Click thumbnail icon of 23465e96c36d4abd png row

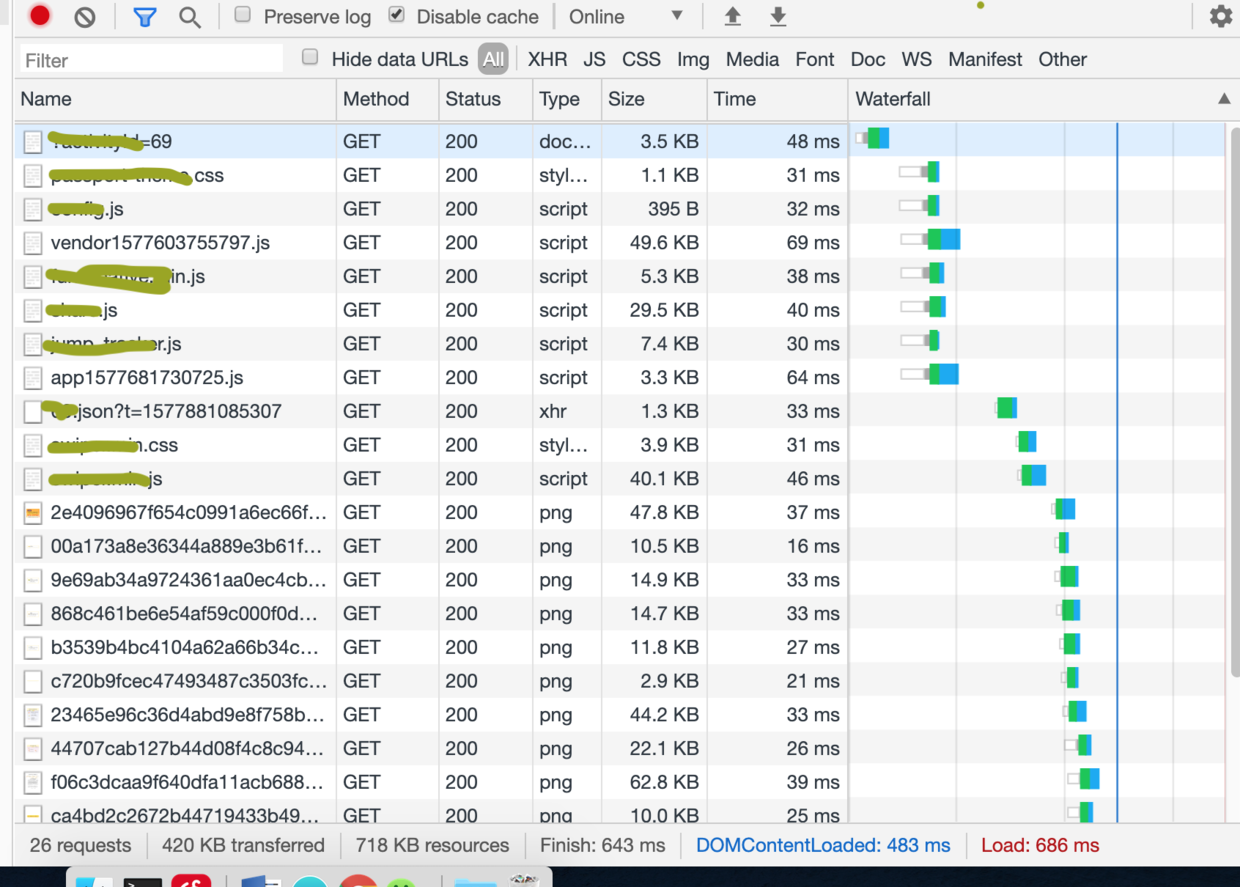[33, 715]
